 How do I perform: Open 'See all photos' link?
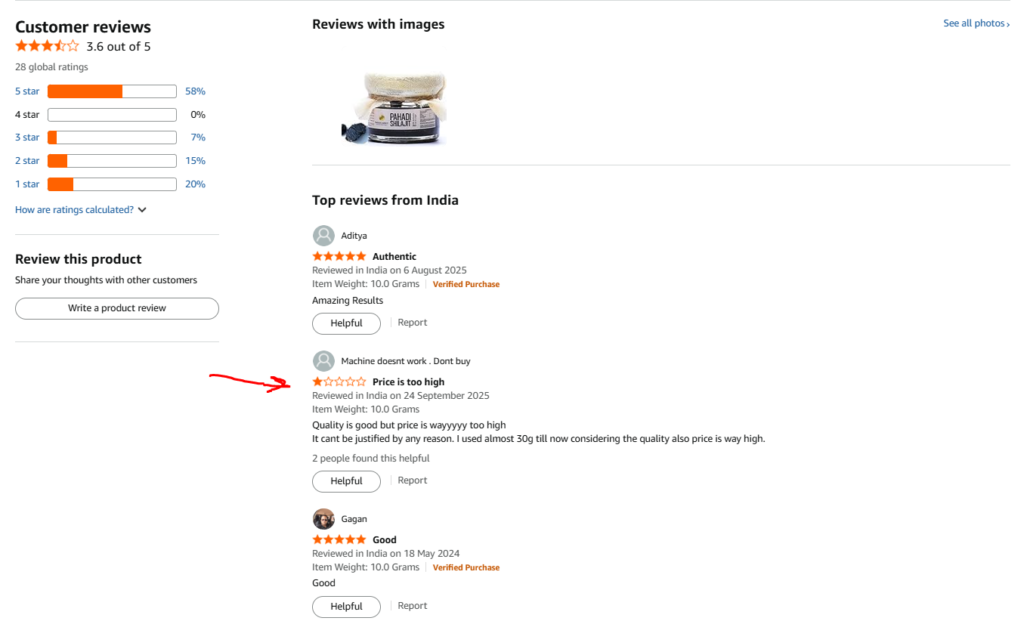coord(975,22)
